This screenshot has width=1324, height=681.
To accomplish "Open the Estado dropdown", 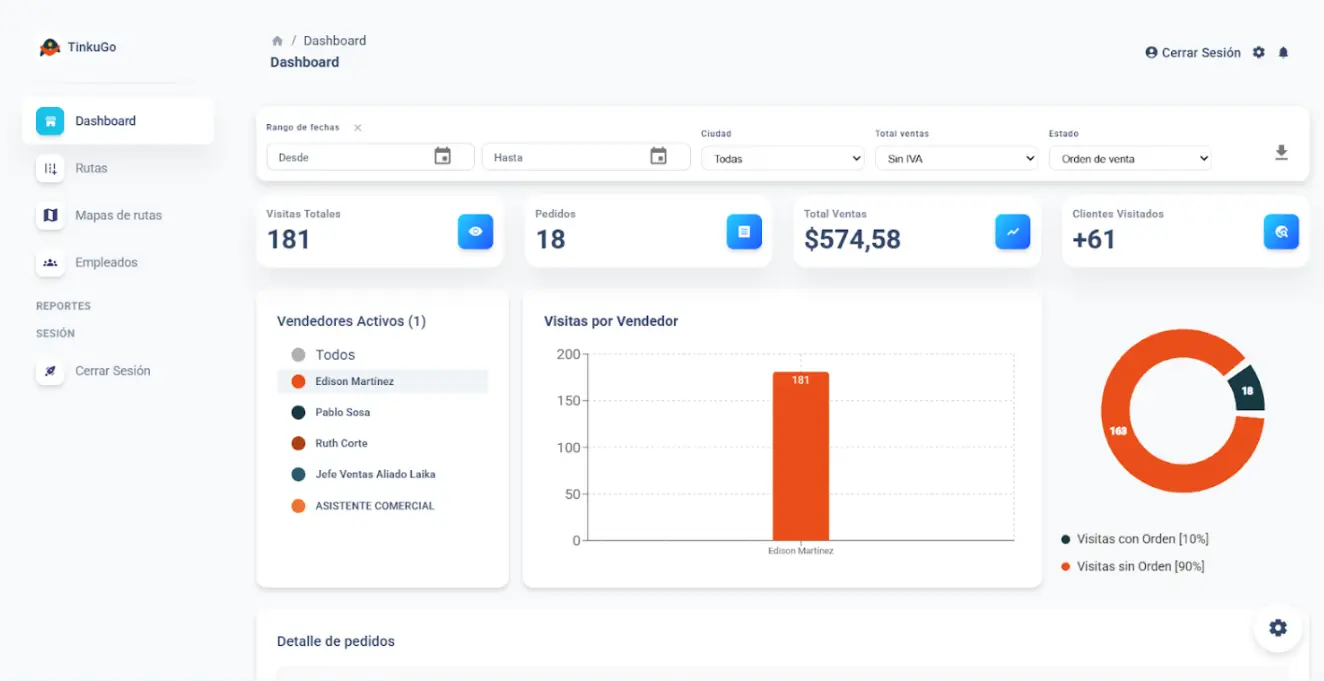I will 1130,158.
